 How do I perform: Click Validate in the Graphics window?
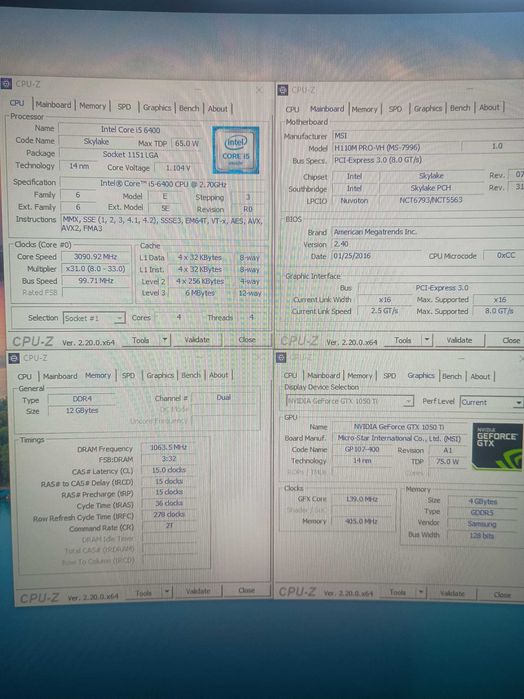pyautogui.click(x=452, y=594)
